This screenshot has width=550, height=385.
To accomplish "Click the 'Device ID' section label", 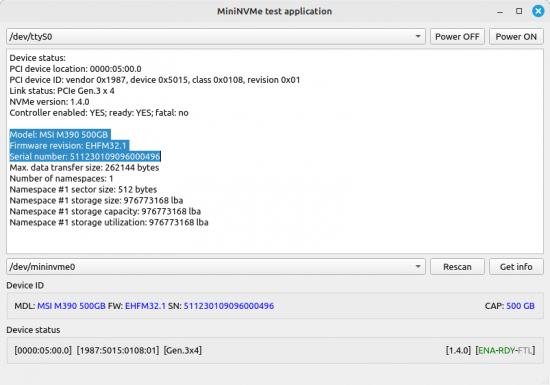I will click(25, 285).
